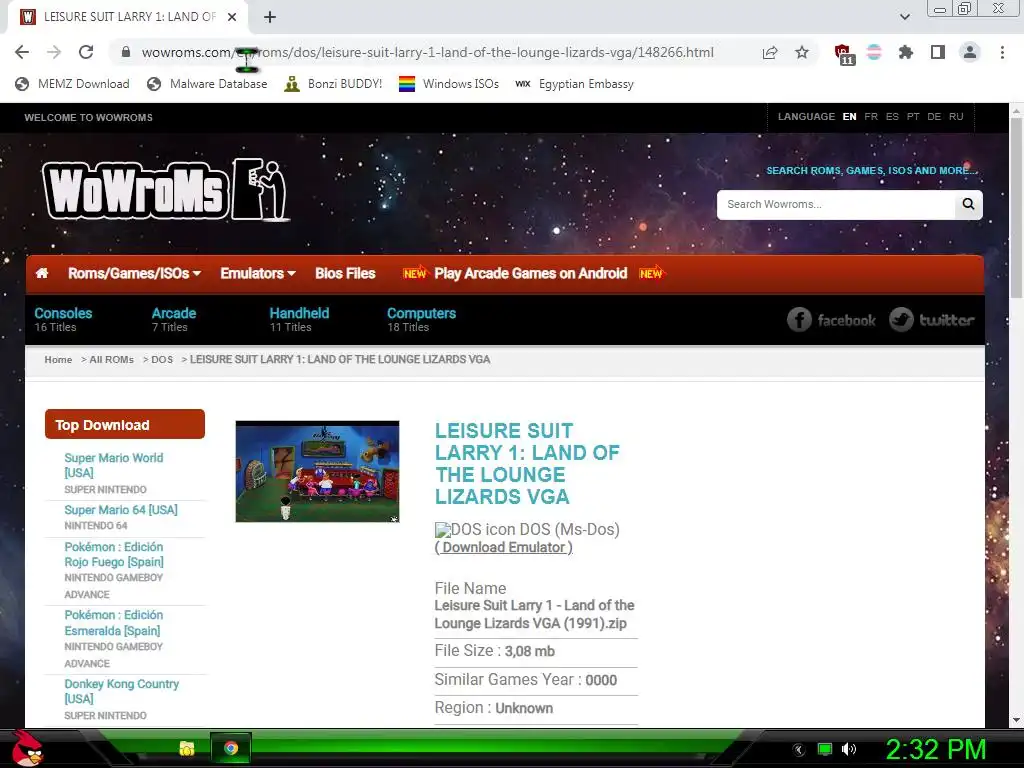Bookmark this page with the star icon

(x=802, y=52)
